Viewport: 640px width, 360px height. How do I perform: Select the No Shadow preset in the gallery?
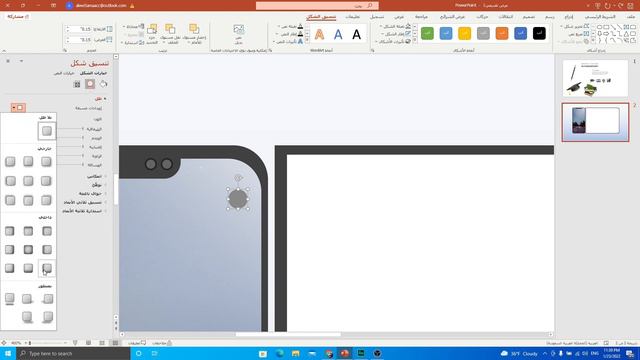point(47,131)
